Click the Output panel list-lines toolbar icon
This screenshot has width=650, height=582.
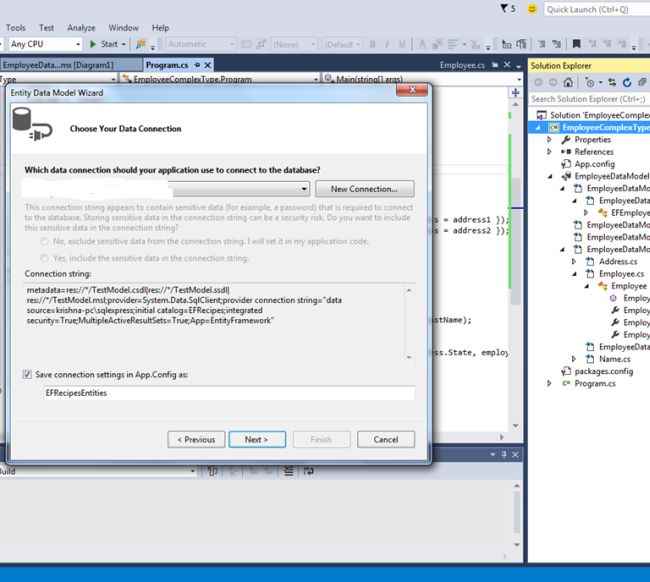coord(289,471)
